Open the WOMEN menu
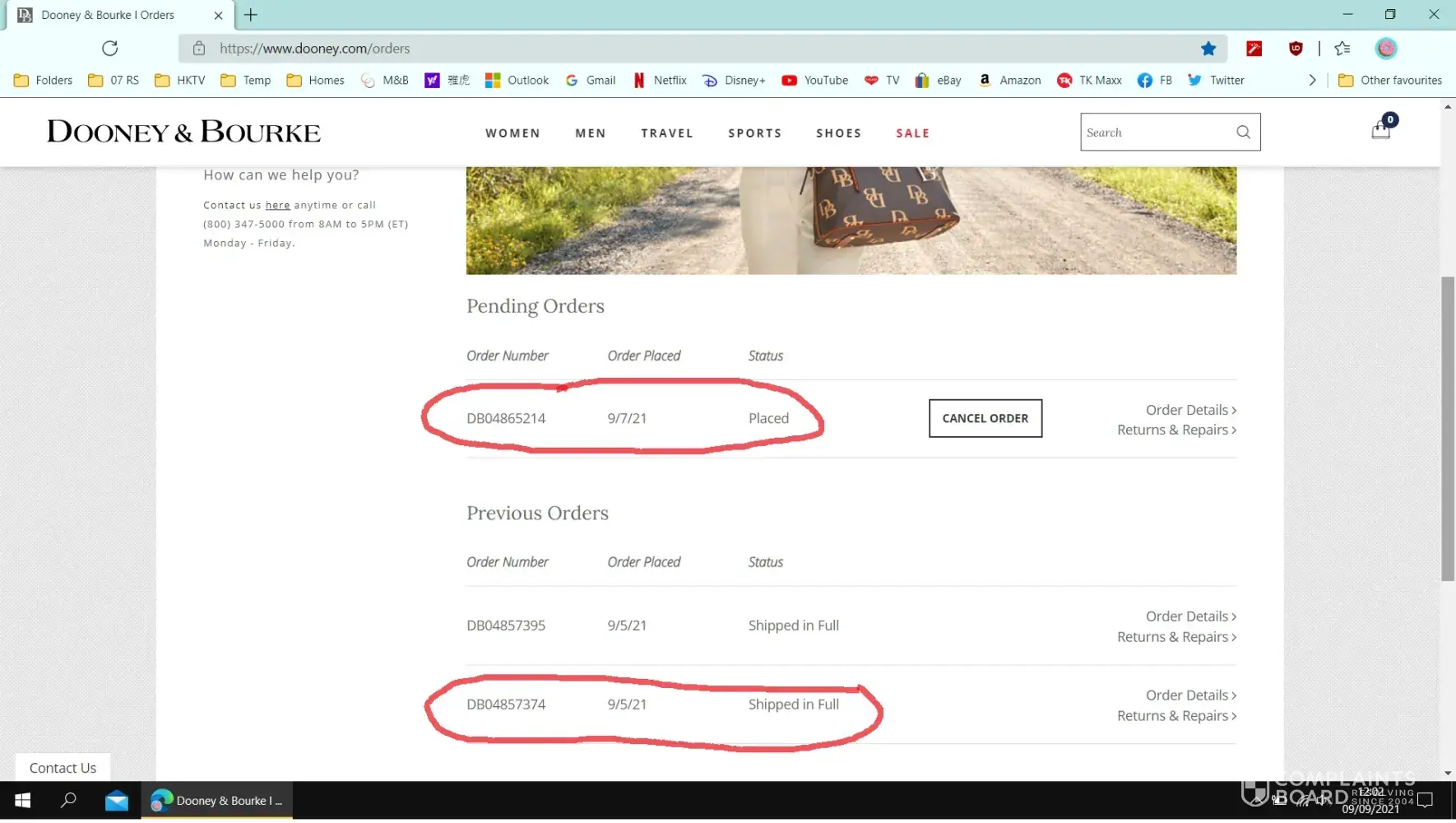Viewport: 1456px width, 823px height. click(512, 133)
